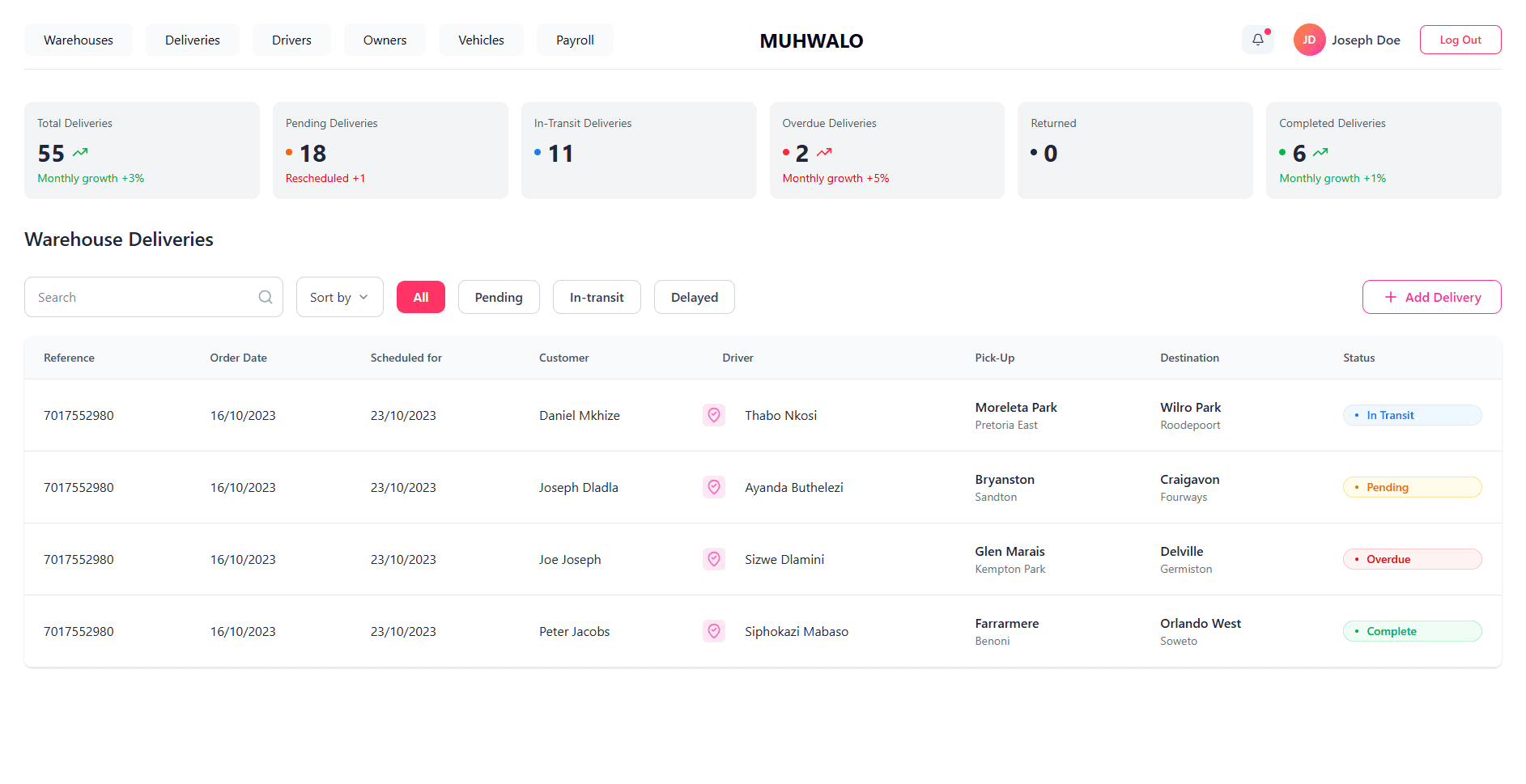Open the In Transit status selector
1526x784 pixels.
(x=1411, y=415)
